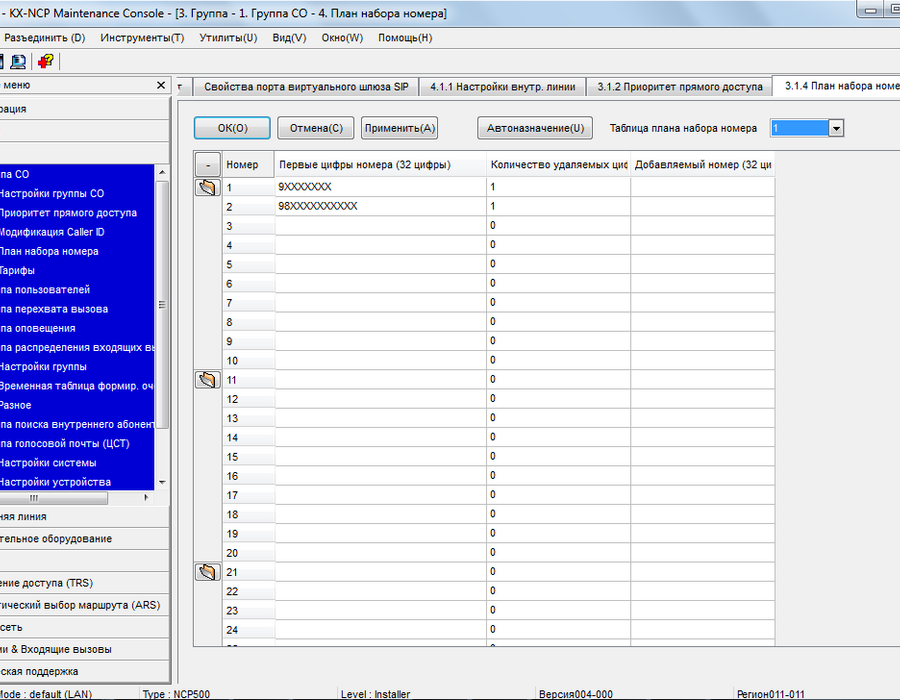Open the Утилиты(U) menu
Screen dimensions: 900x700
[x=228, y=38]
